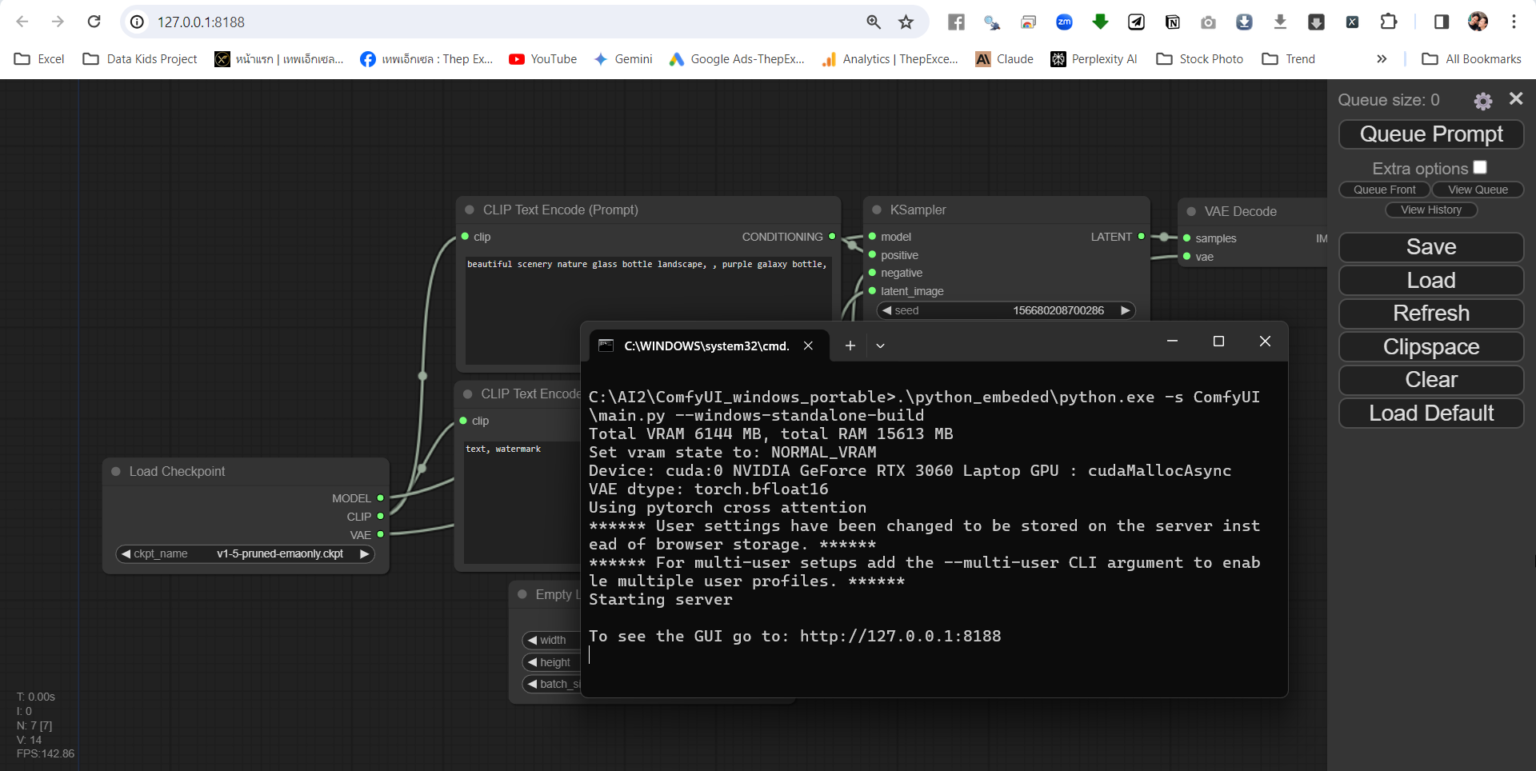
Task: Open the browser extensions puzzle icon
Action: pos(1388,21)
